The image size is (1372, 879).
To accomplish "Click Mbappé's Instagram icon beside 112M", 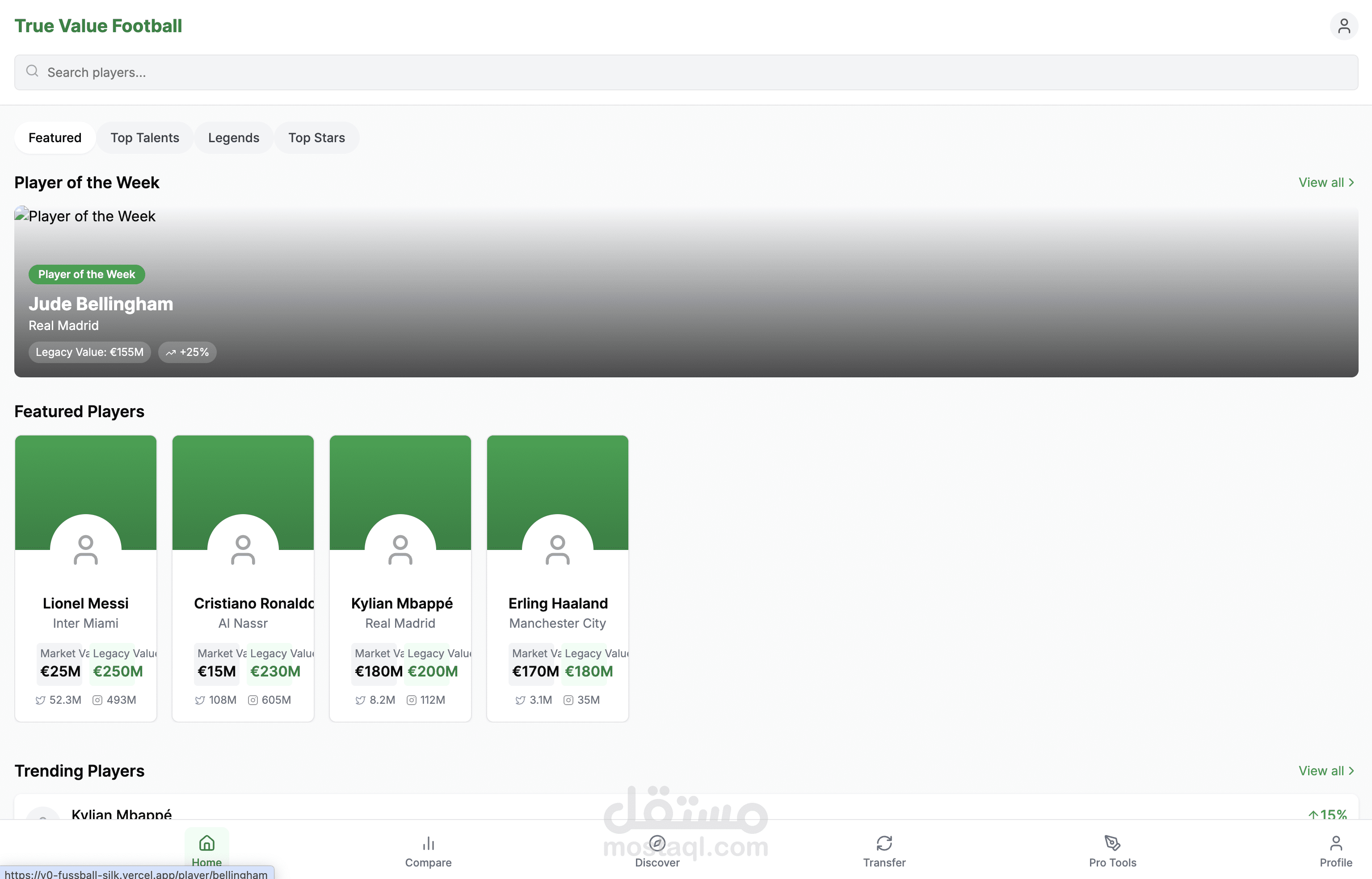I will (x=411, y=700).
